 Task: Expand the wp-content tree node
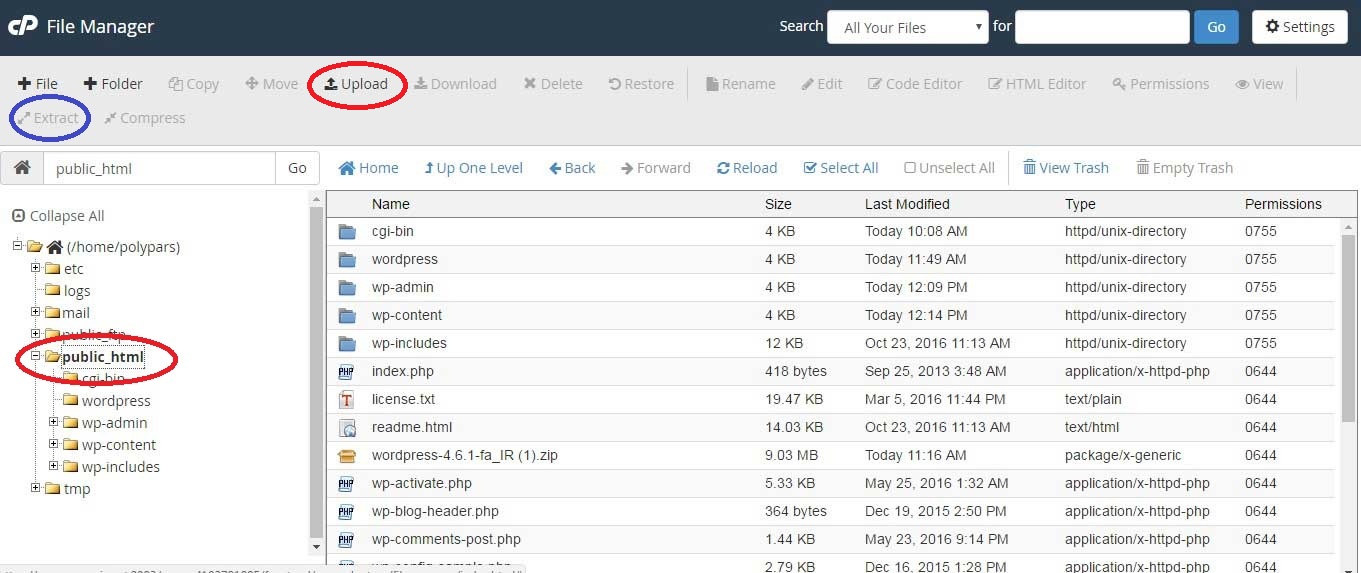tap(54, 444)
